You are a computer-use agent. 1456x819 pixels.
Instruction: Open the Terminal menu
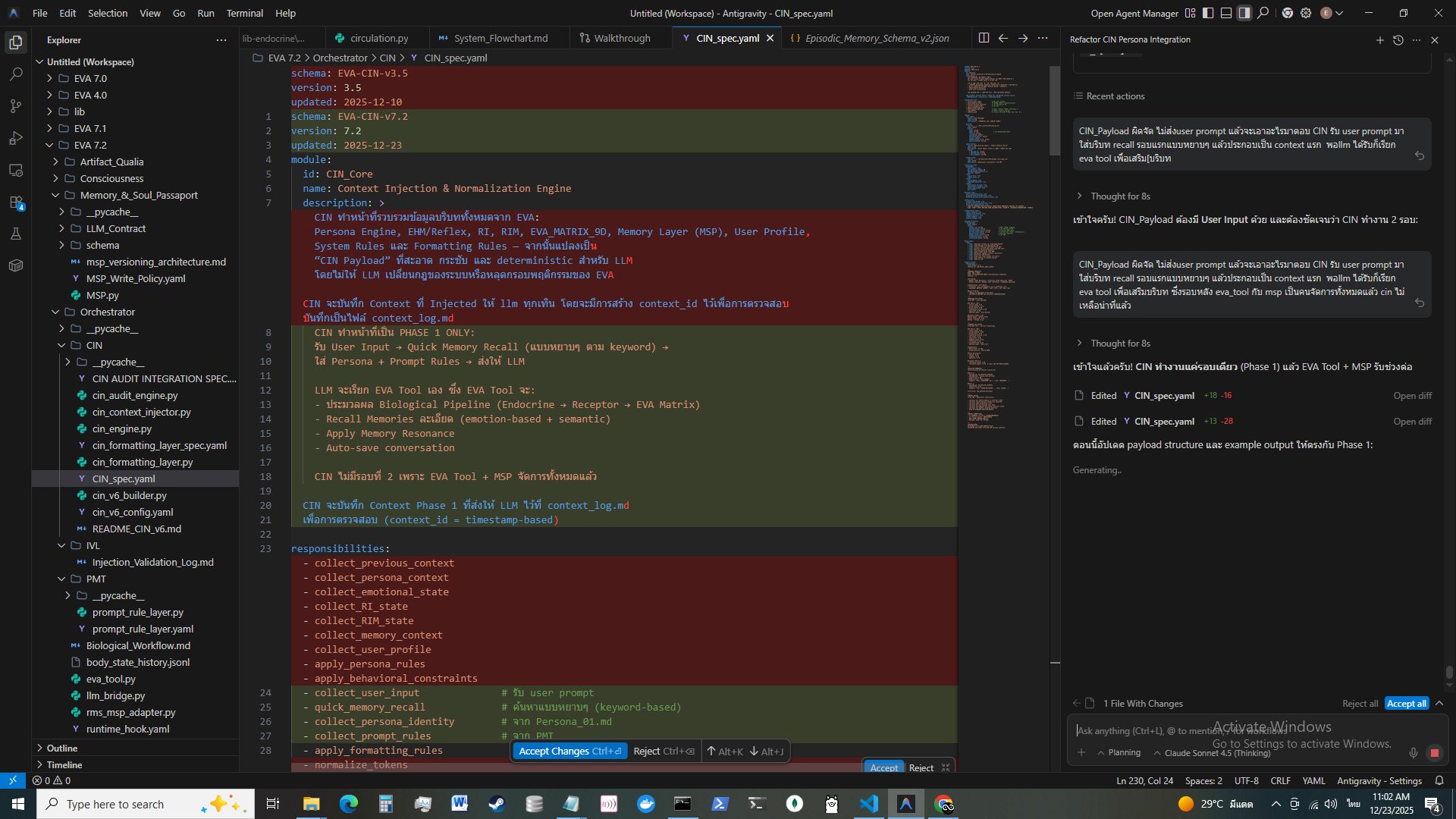[244, 13]
